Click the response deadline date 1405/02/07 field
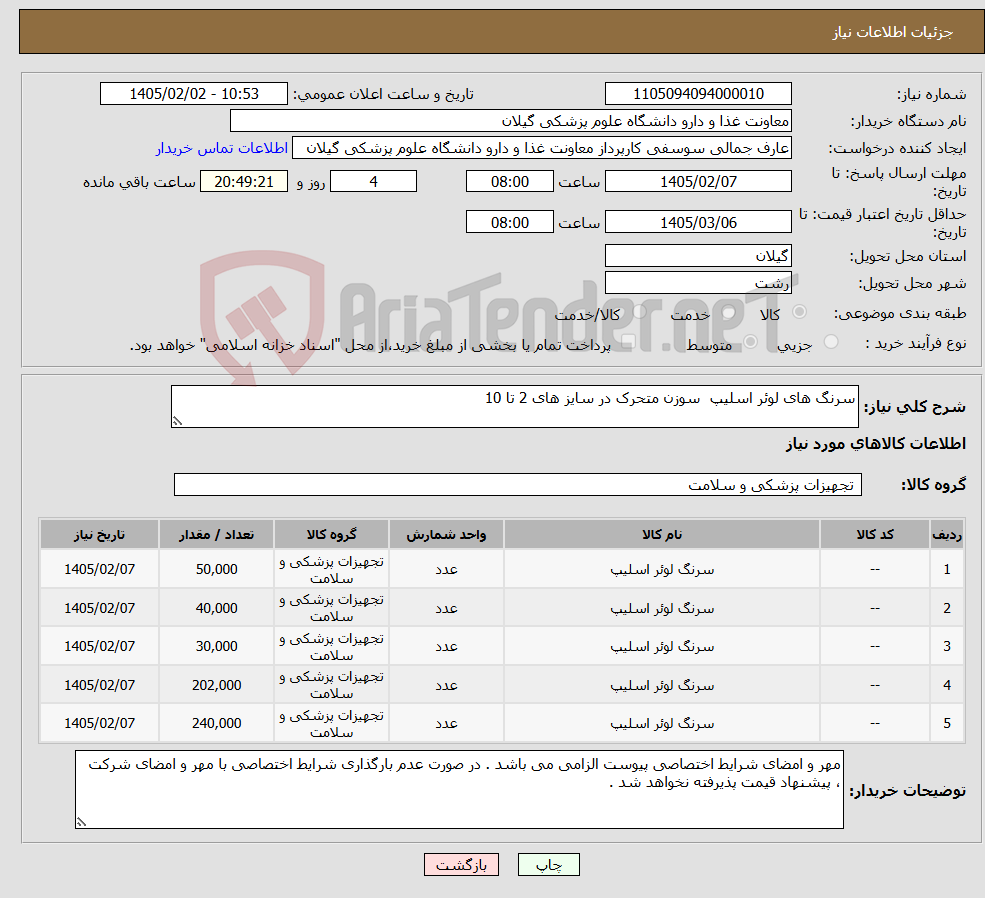 tap(698, 181)
